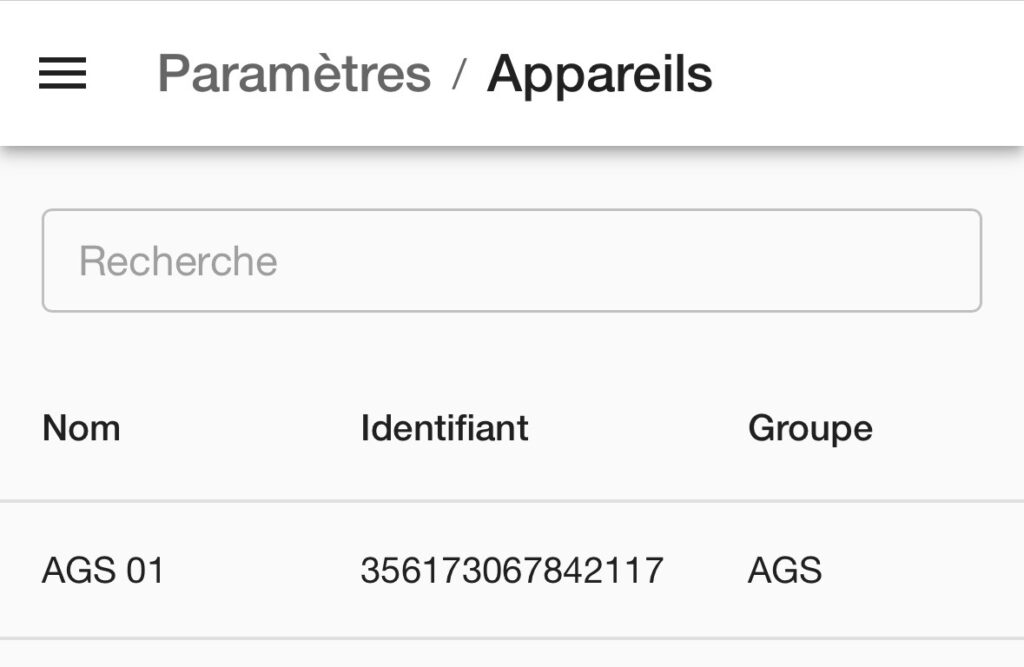Click the slash separator between breadcrumbs
1024x667 pixels.
click(x=459, y=74)
